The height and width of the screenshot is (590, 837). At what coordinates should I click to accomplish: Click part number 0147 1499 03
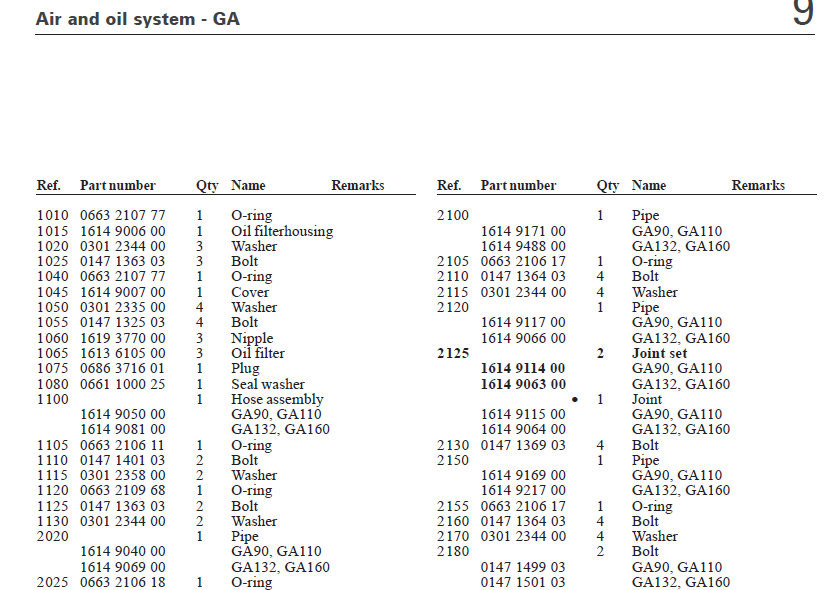[x=523, y=567]
